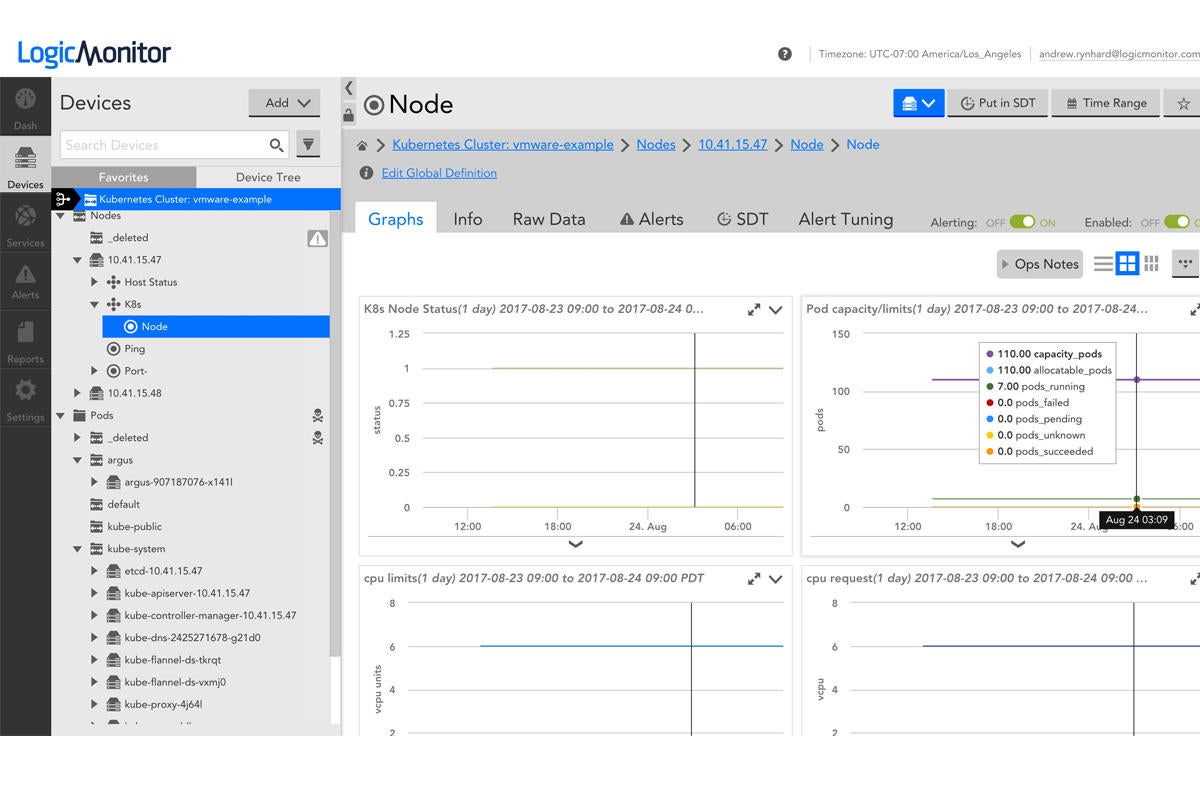Switch to the Alert Tuning tab
The image size is (1200, 800).
point(846,219)
